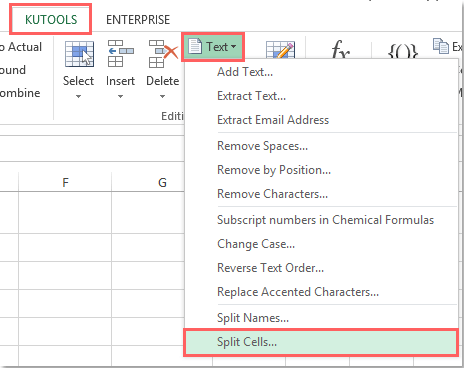Pick Remove Spaces... from the menu
Screen dimensions: 464x368
point(262,146)
